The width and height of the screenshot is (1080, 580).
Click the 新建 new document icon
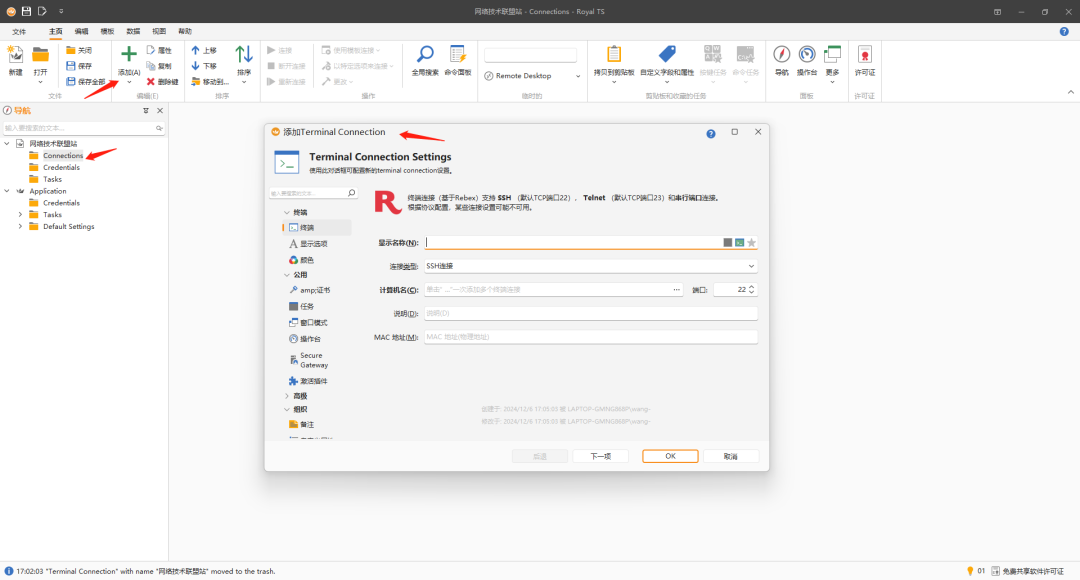click(x=15, y=55)
